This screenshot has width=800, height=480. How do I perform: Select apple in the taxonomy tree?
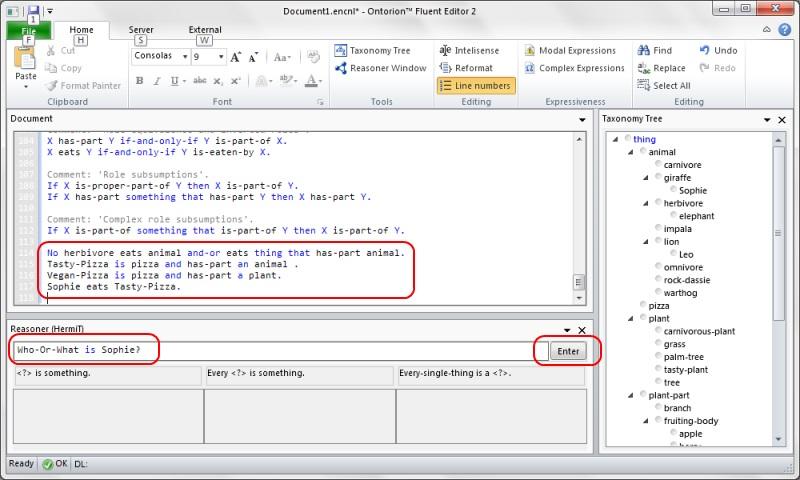[x=690, y=434]
